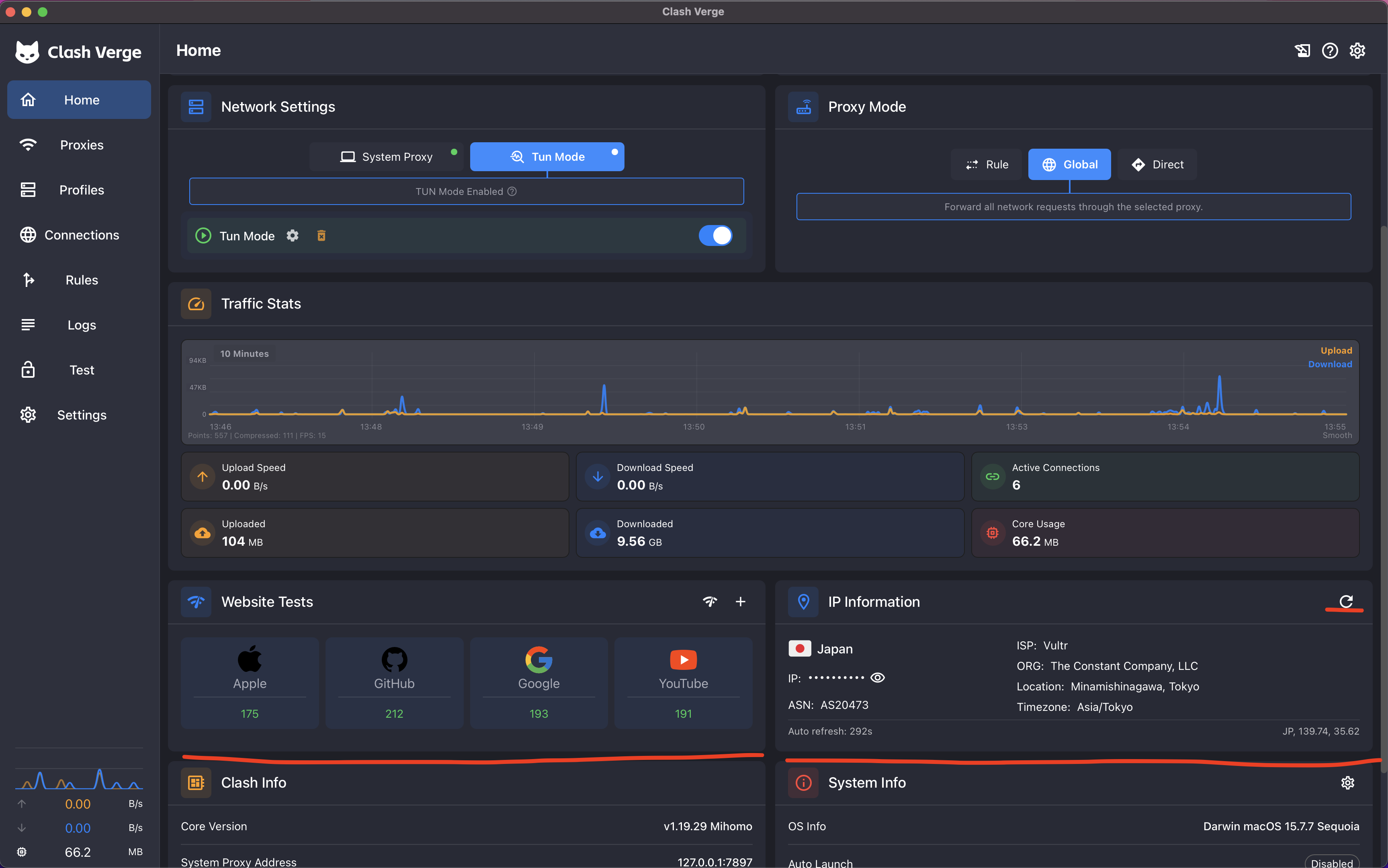Click the Tun Mode uninstall trash icon
The width and height of the screenshot is (1388, 868).
pyautogui.click(x=321, y=236)
